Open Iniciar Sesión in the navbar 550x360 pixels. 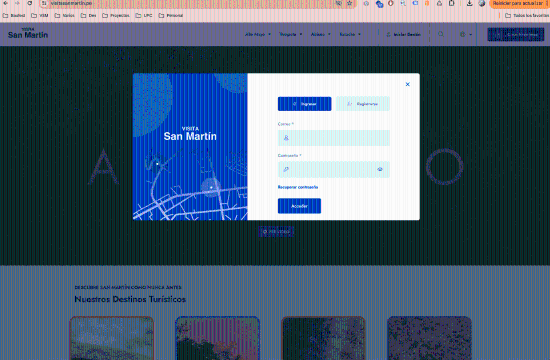tap(403, 34)
